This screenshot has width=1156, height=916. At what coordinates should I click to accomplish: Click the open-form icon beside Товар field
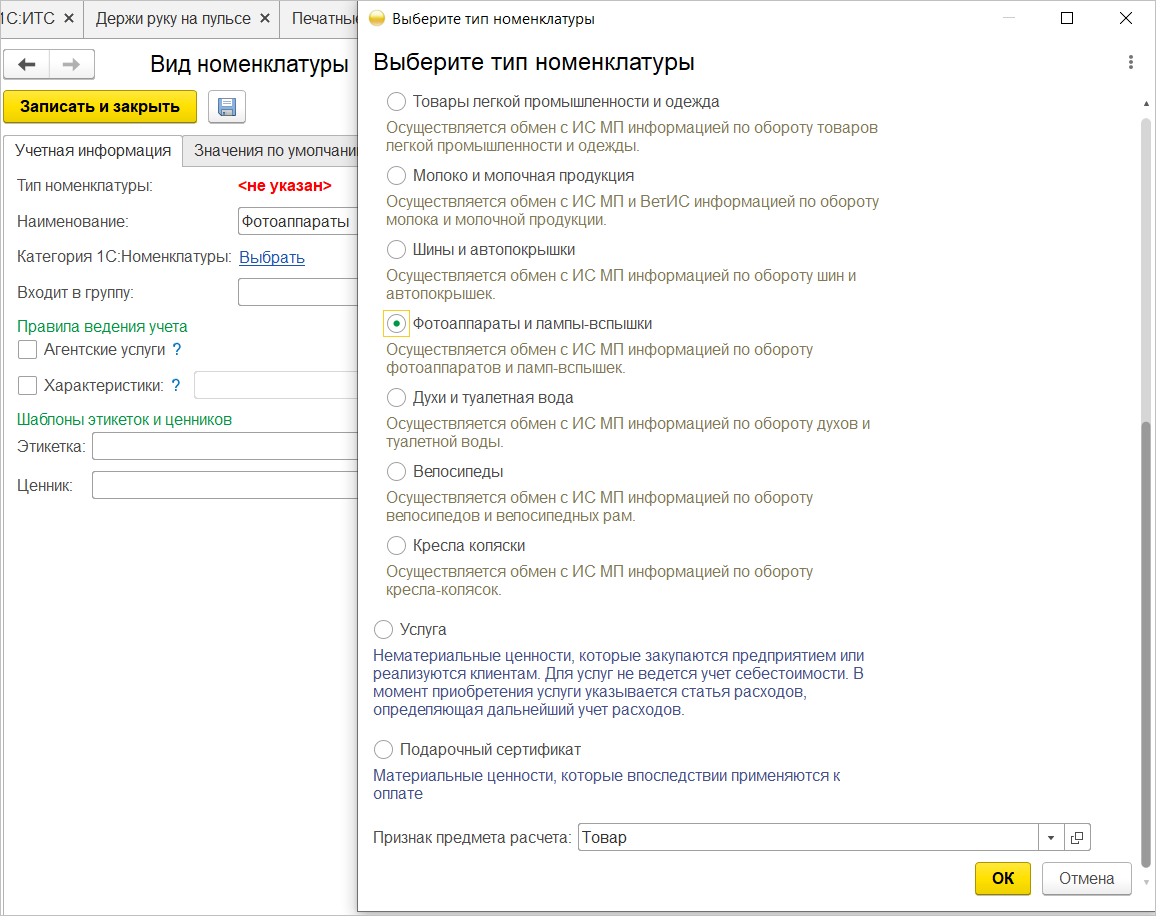pyautogui.click(x=1077, y=837)
